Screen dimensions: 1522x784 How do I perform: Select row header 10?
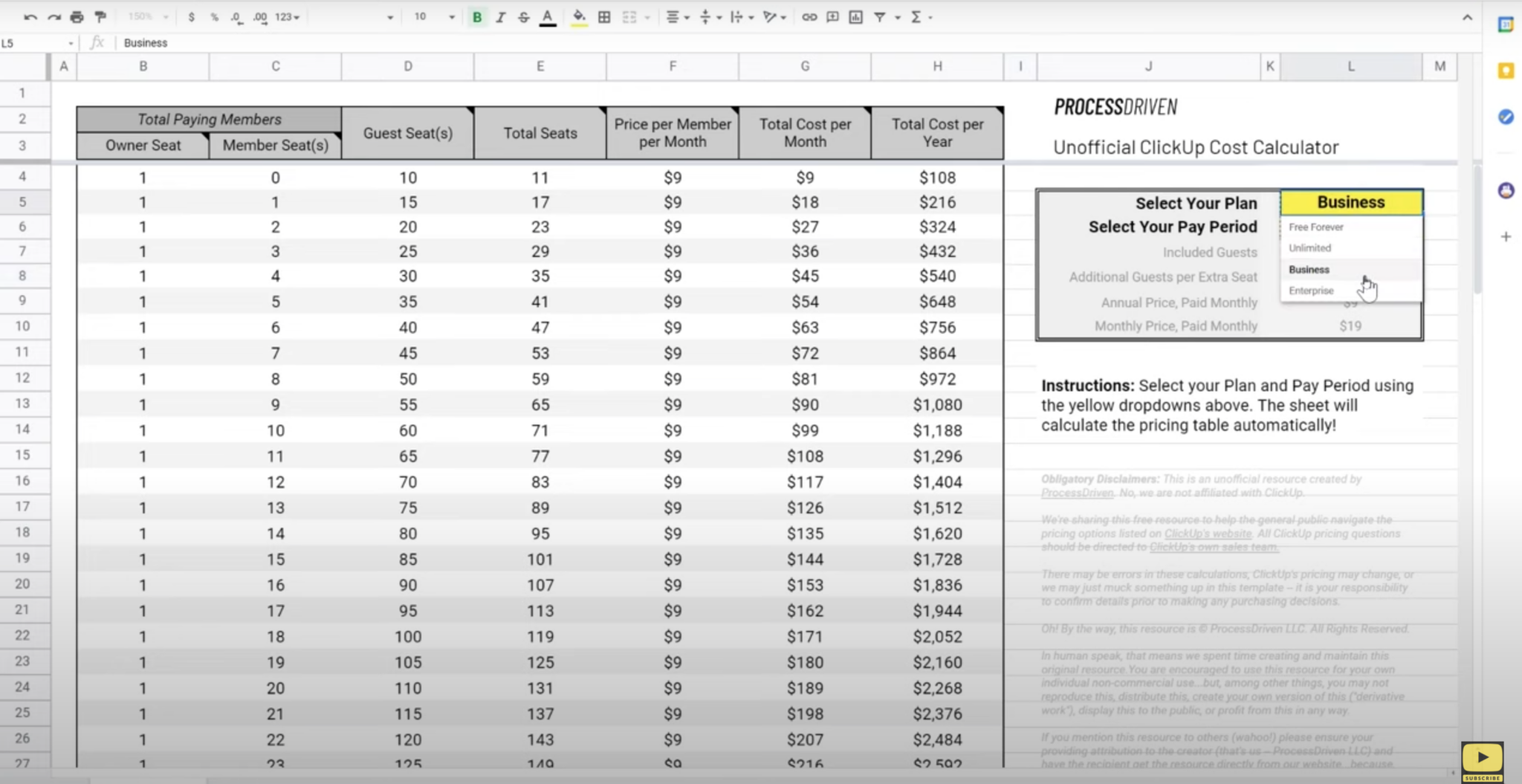pos(23,326)
